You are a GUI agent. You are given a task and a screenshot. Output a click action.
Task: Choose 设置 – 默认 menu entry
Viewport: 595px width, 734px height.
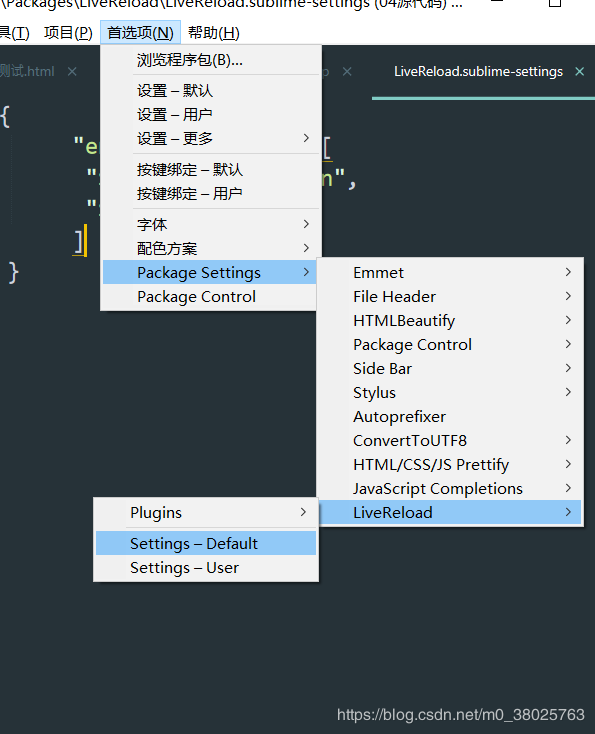pos(211,90)
